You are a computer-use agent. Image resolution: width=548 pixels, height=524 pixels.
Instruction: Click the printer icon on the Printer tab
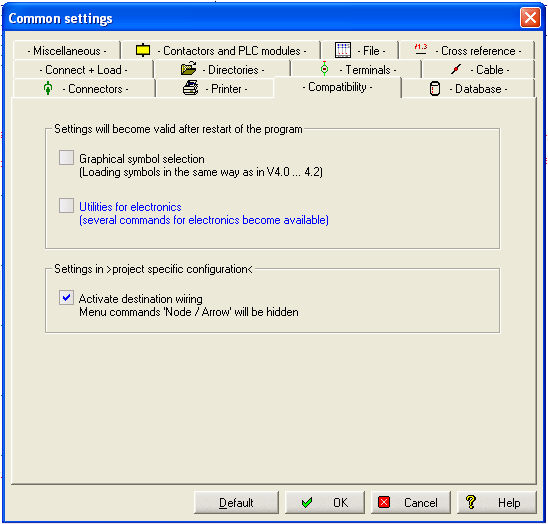click(191, 88)
